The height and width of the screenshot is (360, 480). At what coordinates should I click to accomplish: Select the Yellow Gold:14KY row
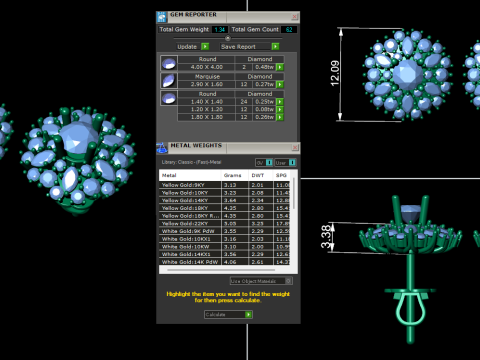coord(224,200)
